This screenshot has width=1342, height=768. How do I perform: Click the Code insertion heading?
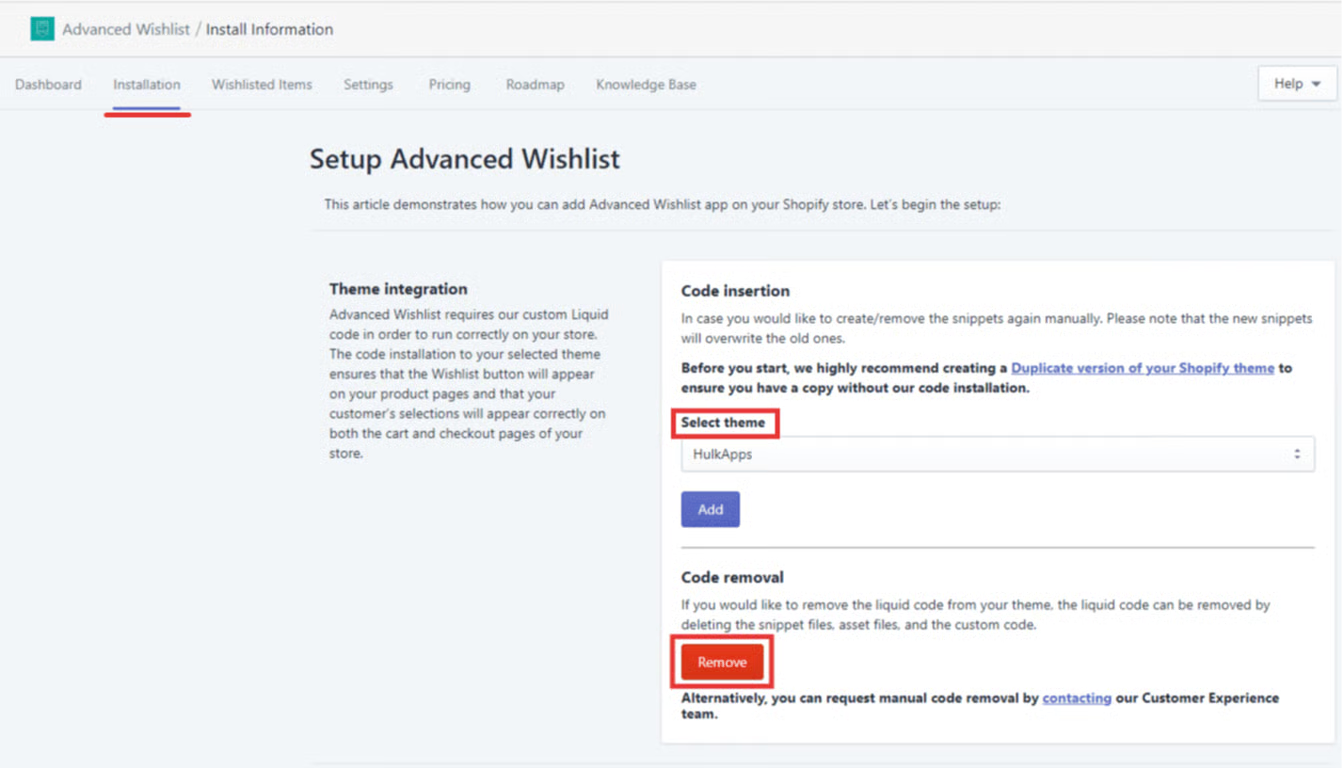pyautogui.click(x=735, y=291)
